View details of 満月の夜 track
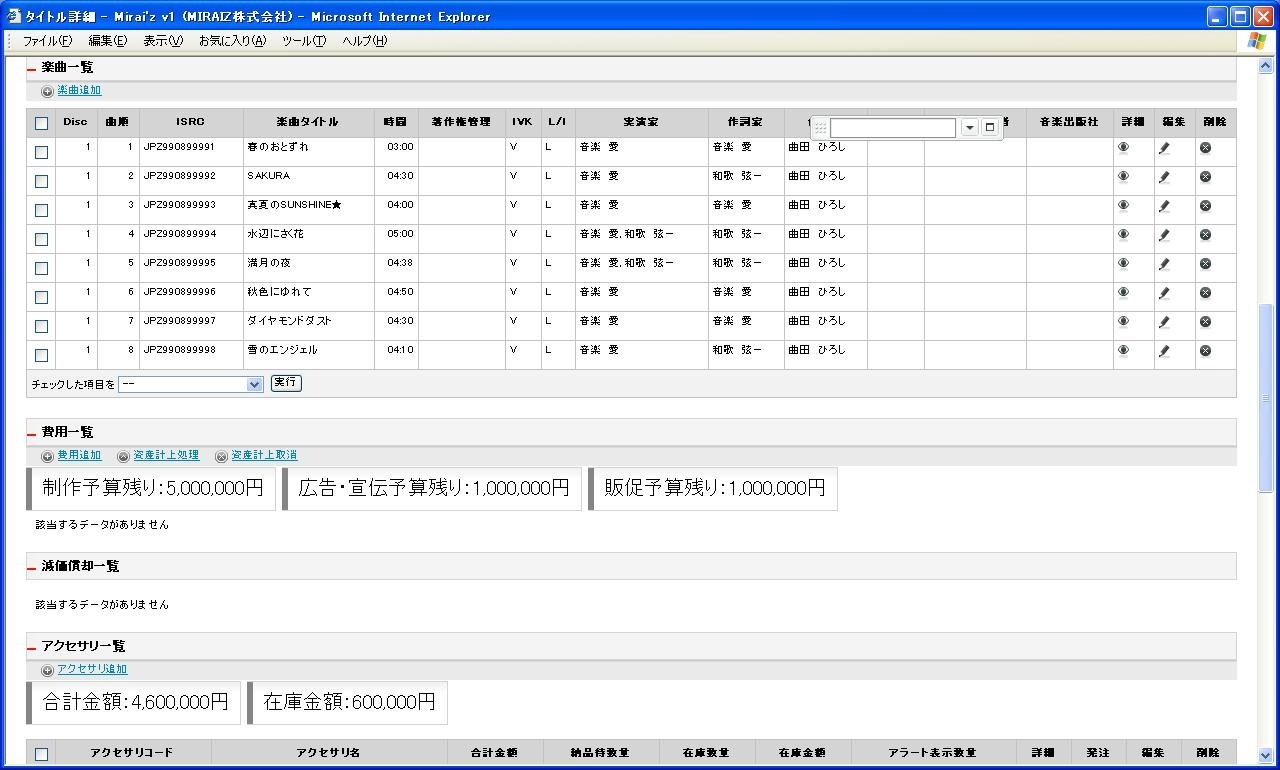This screenshot has width=1280, height=770. pos(1123,264)
